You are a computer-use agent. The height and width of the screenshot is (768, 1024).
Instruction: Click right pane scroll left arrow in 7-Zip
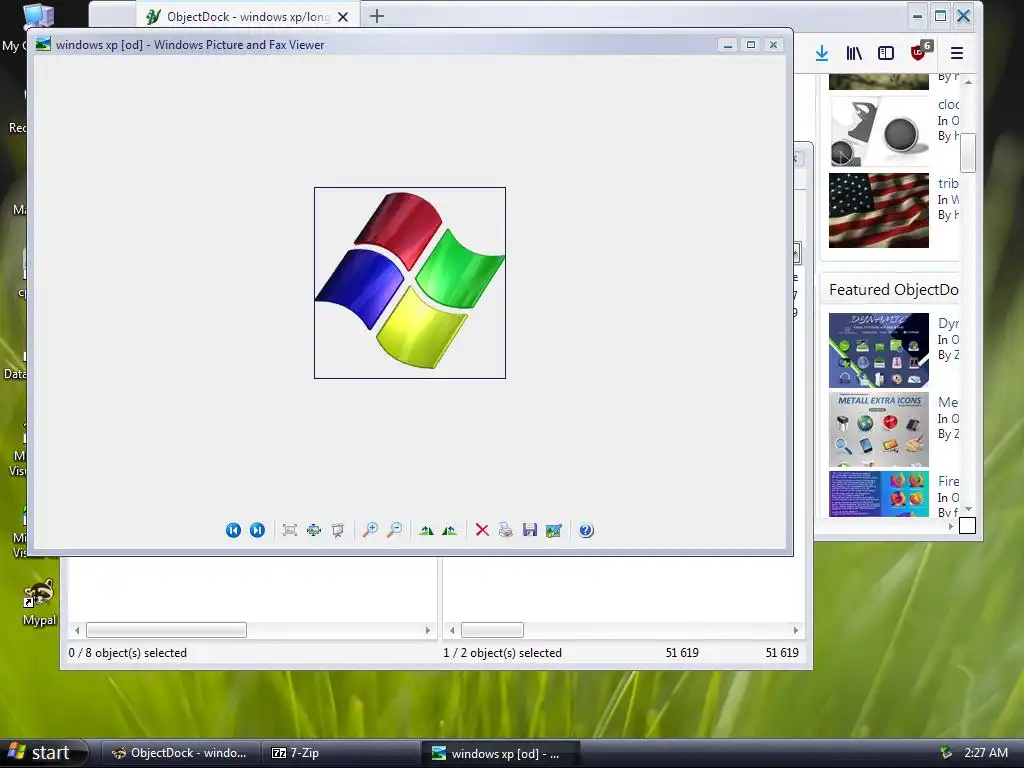tap(453, 630)
